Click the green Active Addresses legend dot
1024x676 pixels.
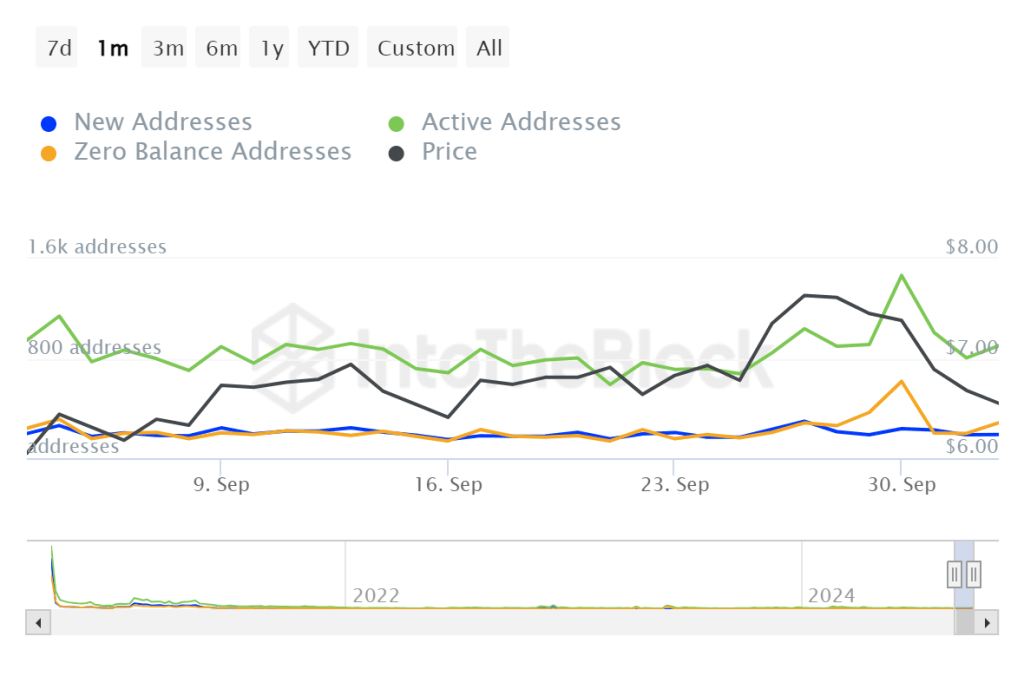pos(396,123)
